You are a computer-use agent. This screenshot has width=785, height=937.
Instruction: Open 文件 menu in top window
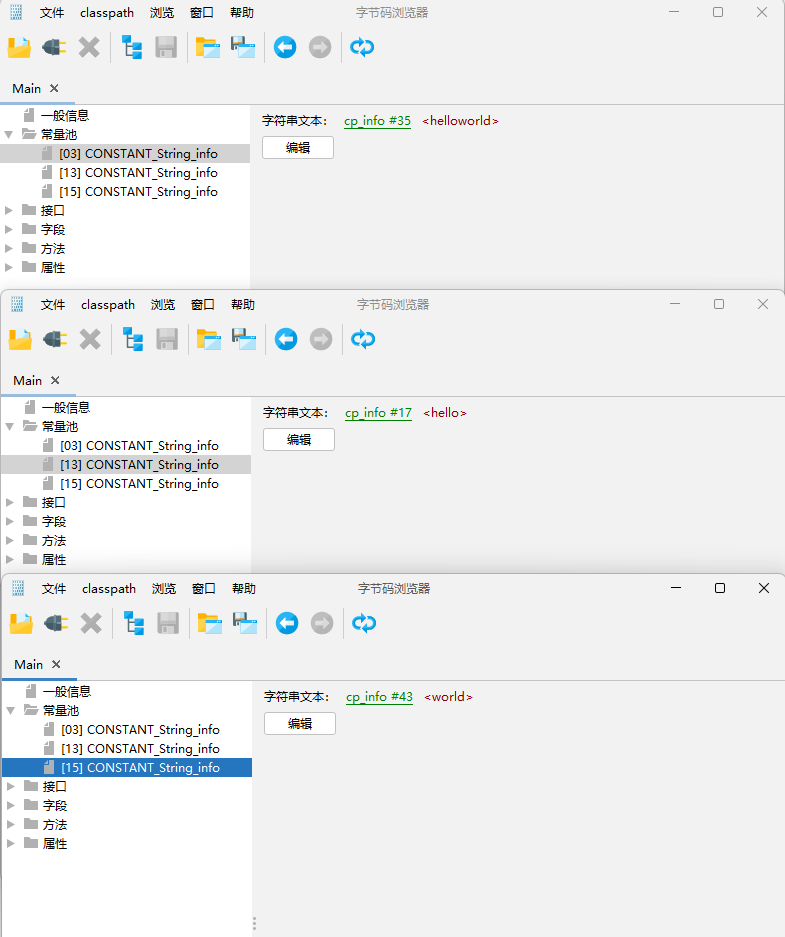(52, 13)
